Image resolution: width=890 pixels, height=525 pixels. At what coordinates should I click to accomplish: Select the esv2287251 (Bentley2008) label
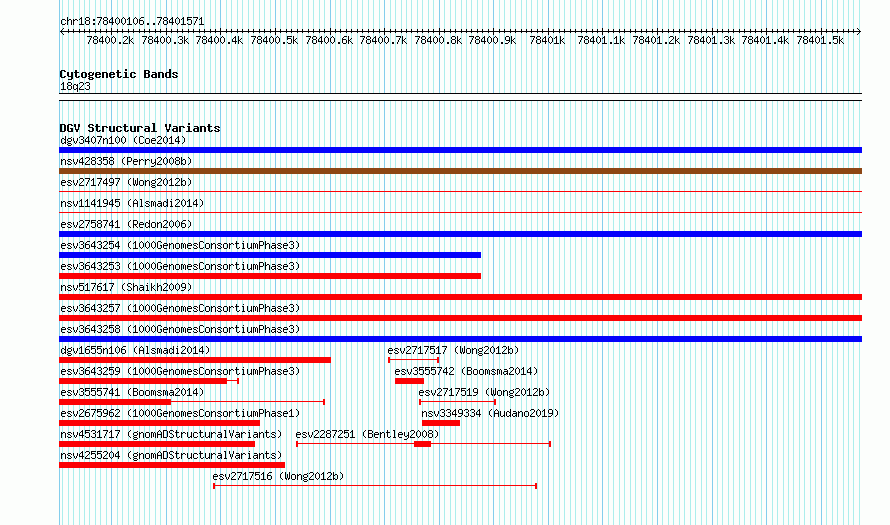[x=367, y=434]
